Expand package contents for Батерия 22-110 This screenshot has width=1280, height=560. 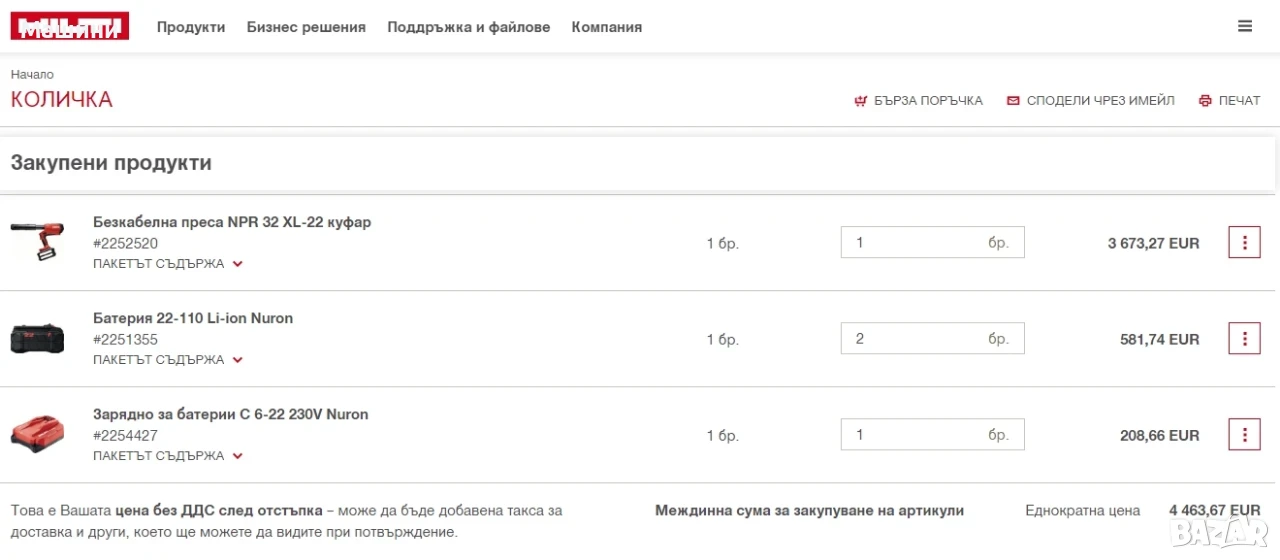168,360
